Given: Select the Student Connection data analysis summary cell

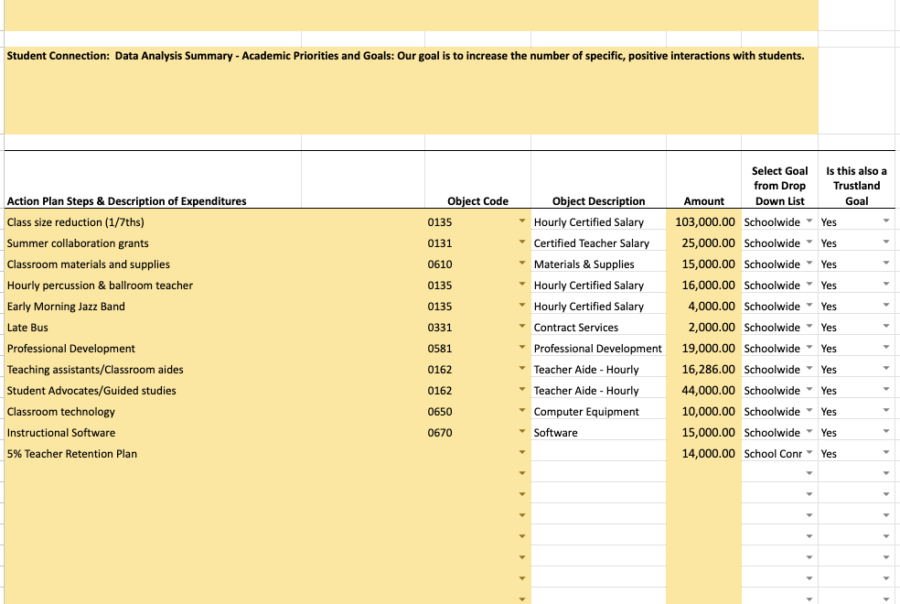Looking at the screenshot, I should tap(411, 91).
